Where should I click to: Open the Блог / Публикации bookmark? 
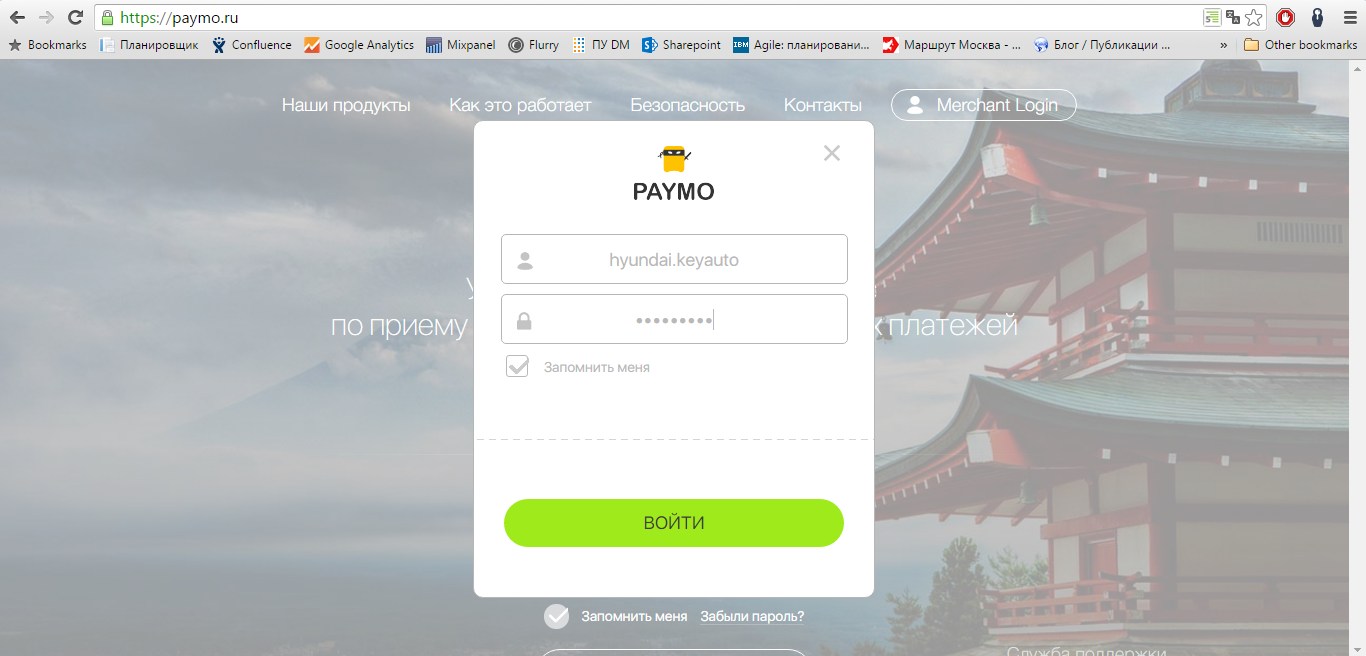tap(1102, 45)
